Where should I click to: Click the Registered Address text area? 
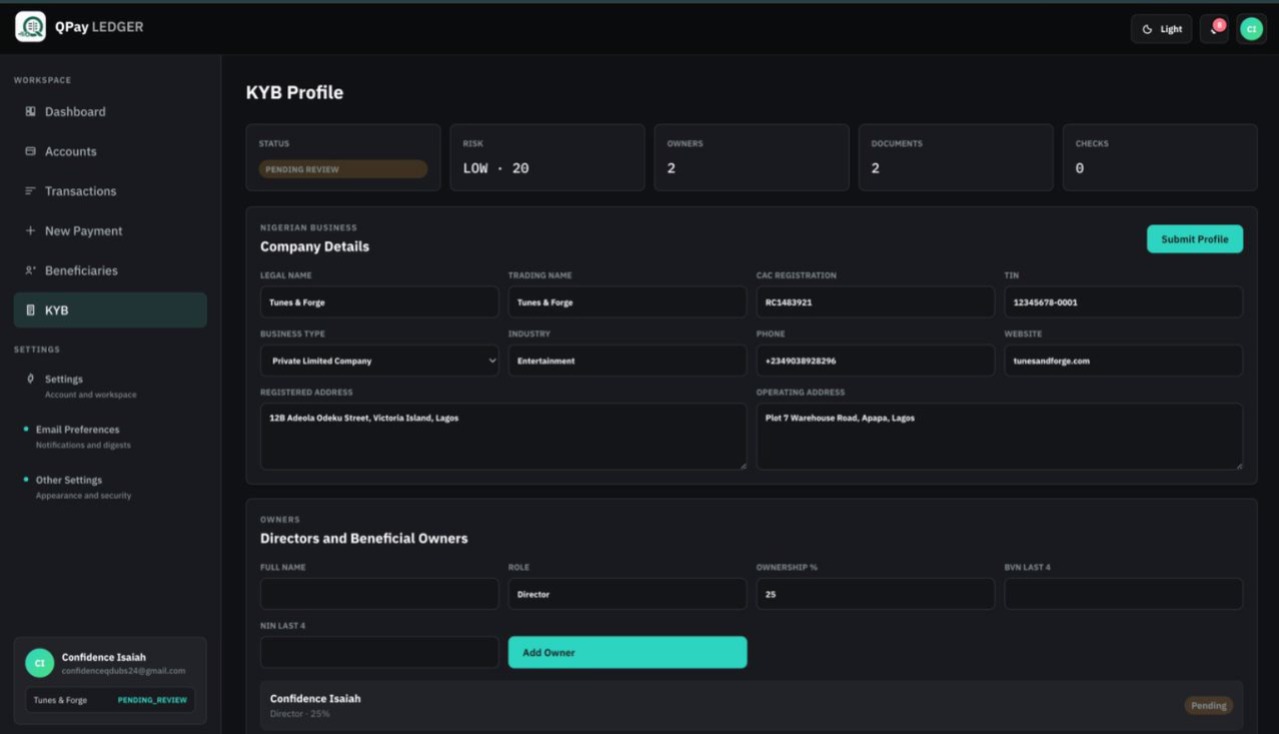click(503, 436)
